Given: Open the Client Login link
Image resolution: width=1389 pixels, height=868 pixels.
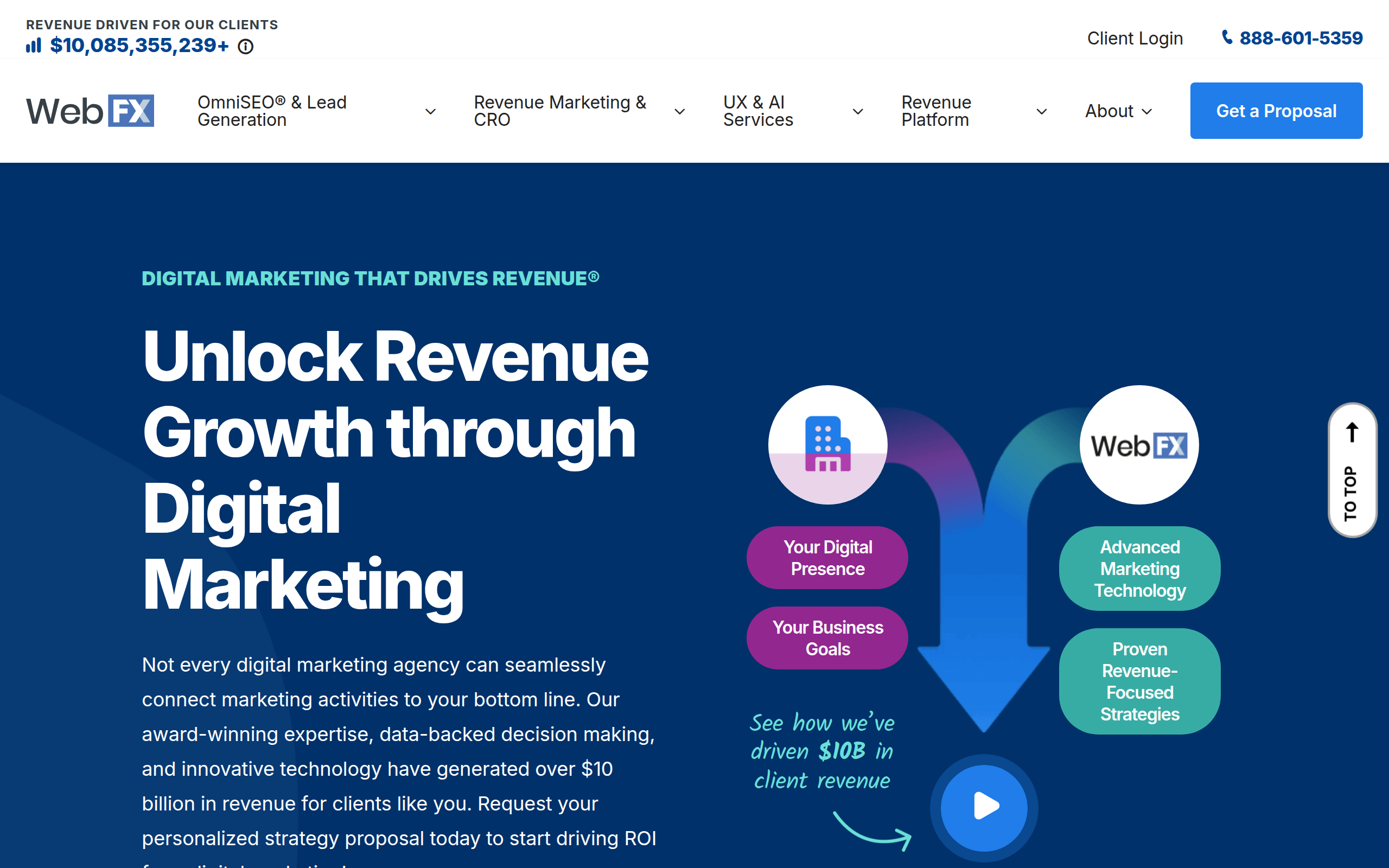Looking at the screenshot, I should 1135,38.
